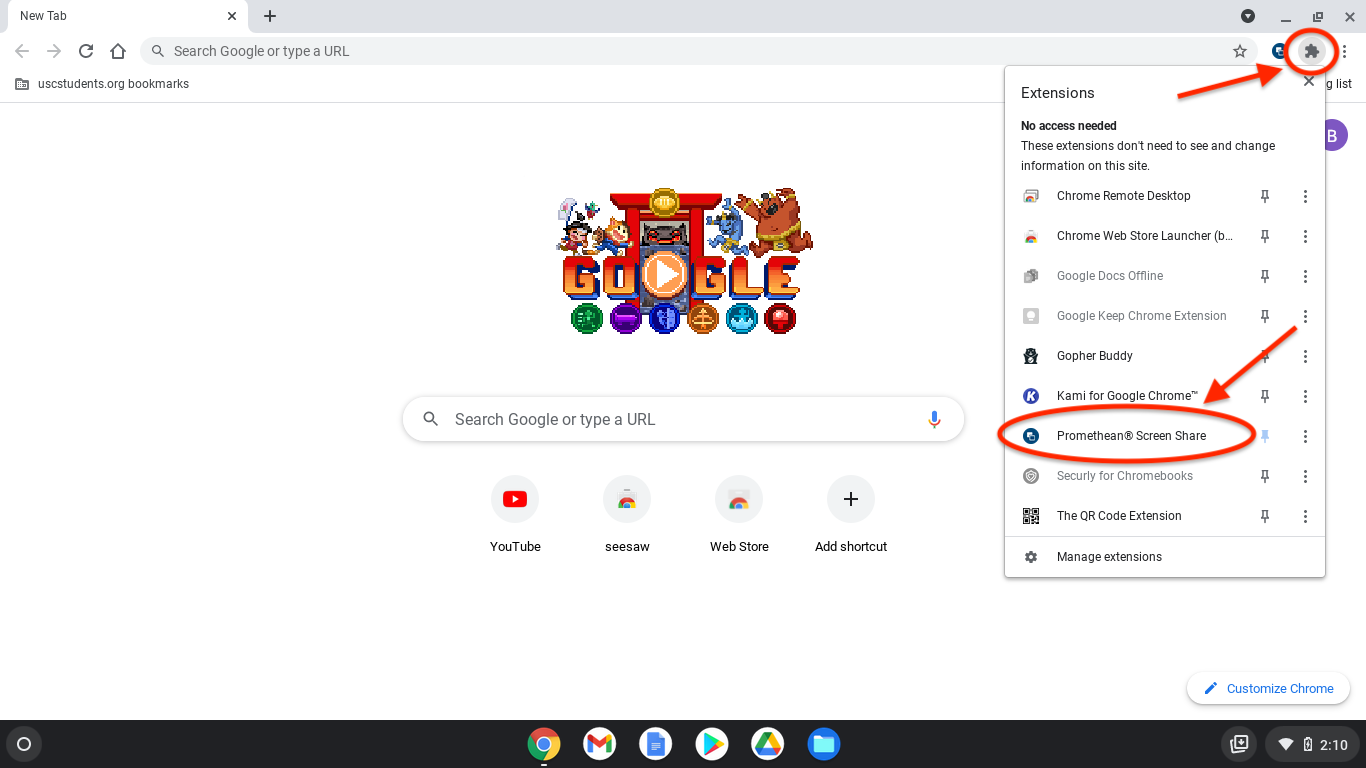
Task: Open more options for Securly for Chromebooks
Action: click(1305, 476)
